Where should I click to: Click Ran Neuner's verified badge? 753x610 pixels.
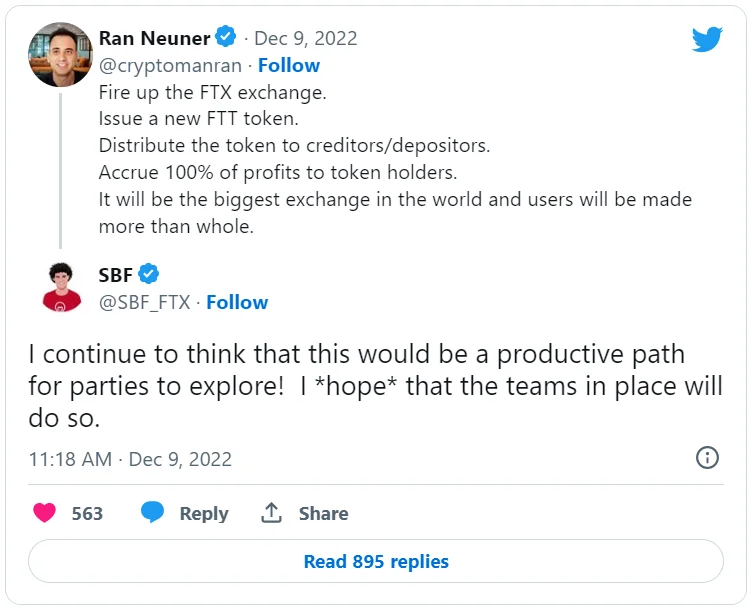pyautogui.click(x=227, y=38)
